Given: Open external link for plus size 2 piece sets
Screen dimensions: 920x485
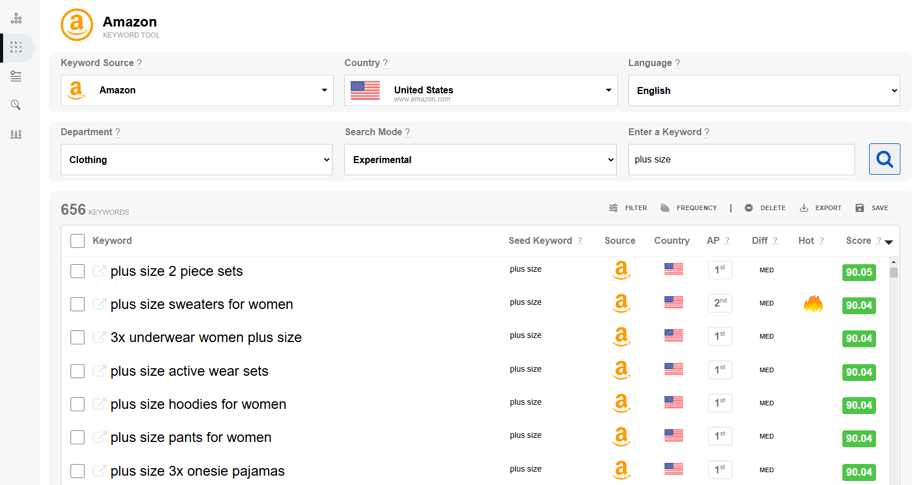Looking at the screenshot, I should (99, 271).
